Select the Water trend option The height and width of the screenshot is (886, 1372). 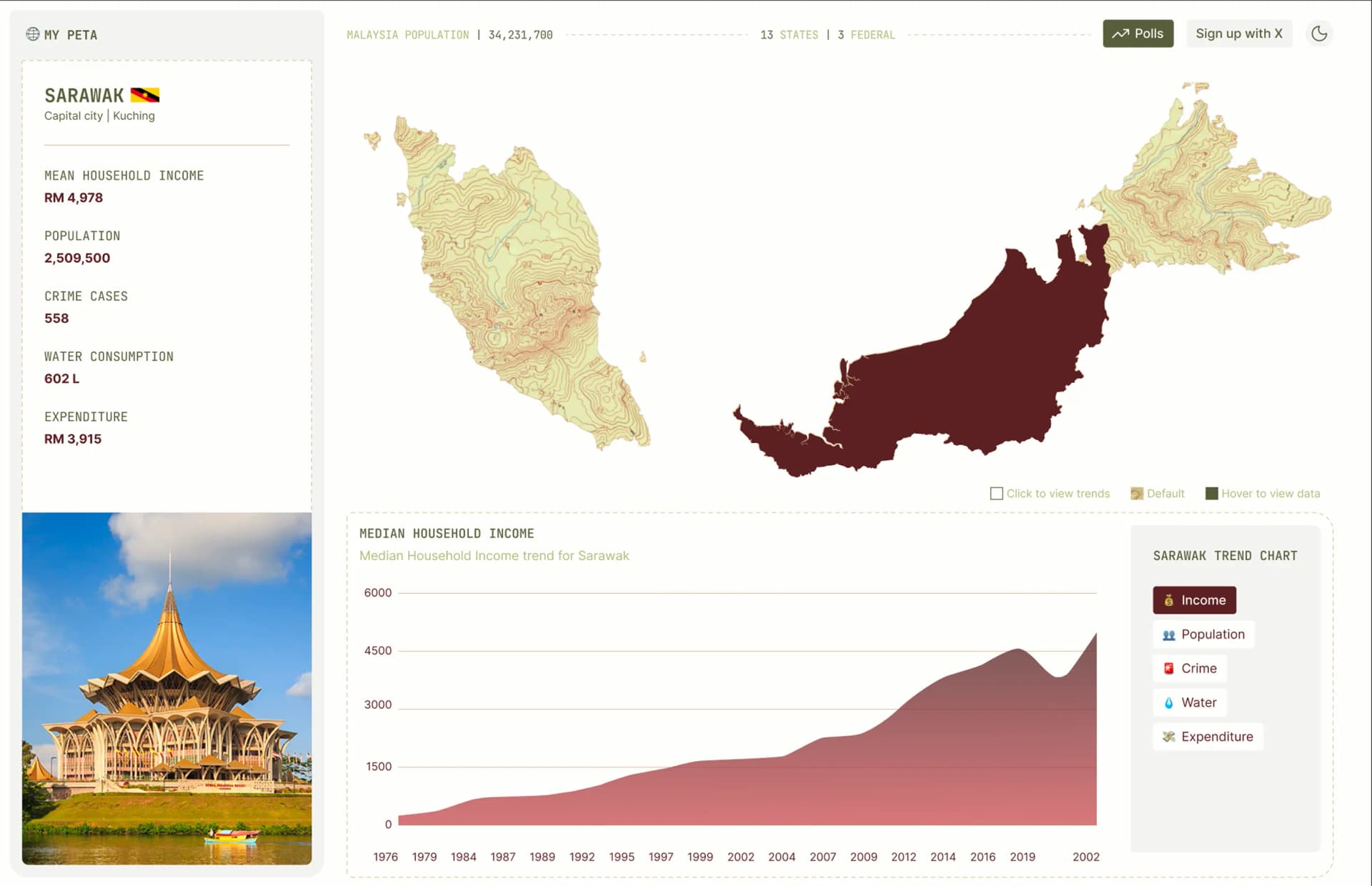(x=1190, y=703)
